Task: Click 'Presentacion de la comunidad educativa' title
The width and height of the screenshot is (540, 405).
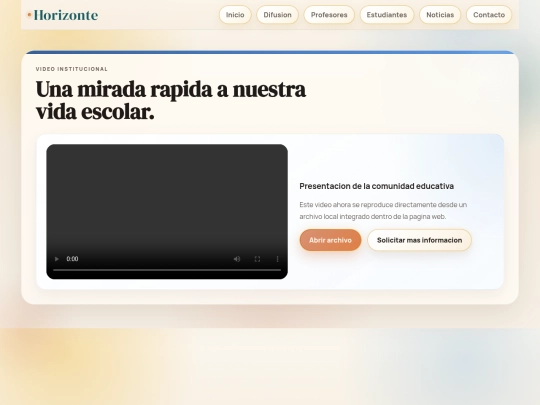Action: click(376, 186)
